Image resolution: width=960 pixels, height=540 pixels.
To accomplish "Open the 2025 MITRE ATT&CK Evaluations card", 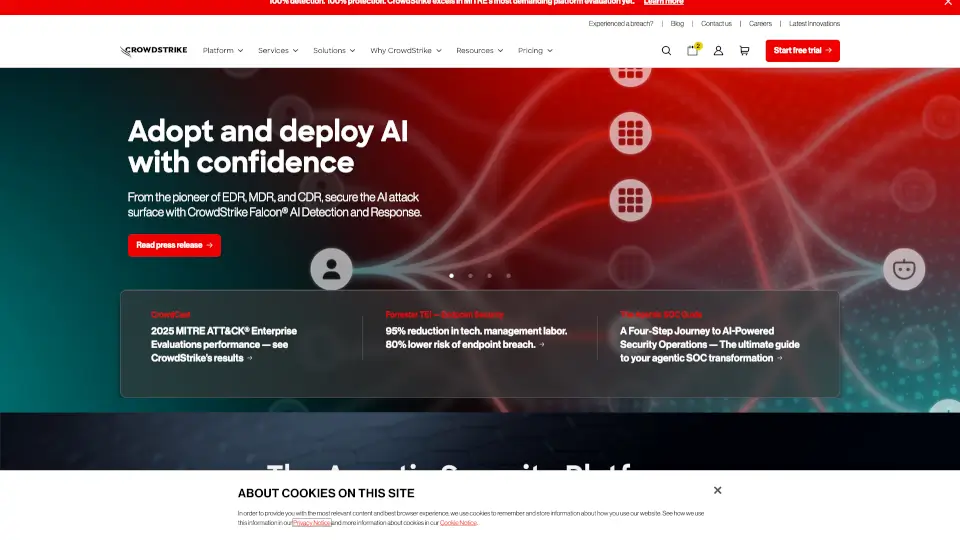I will tap(224, 344).
